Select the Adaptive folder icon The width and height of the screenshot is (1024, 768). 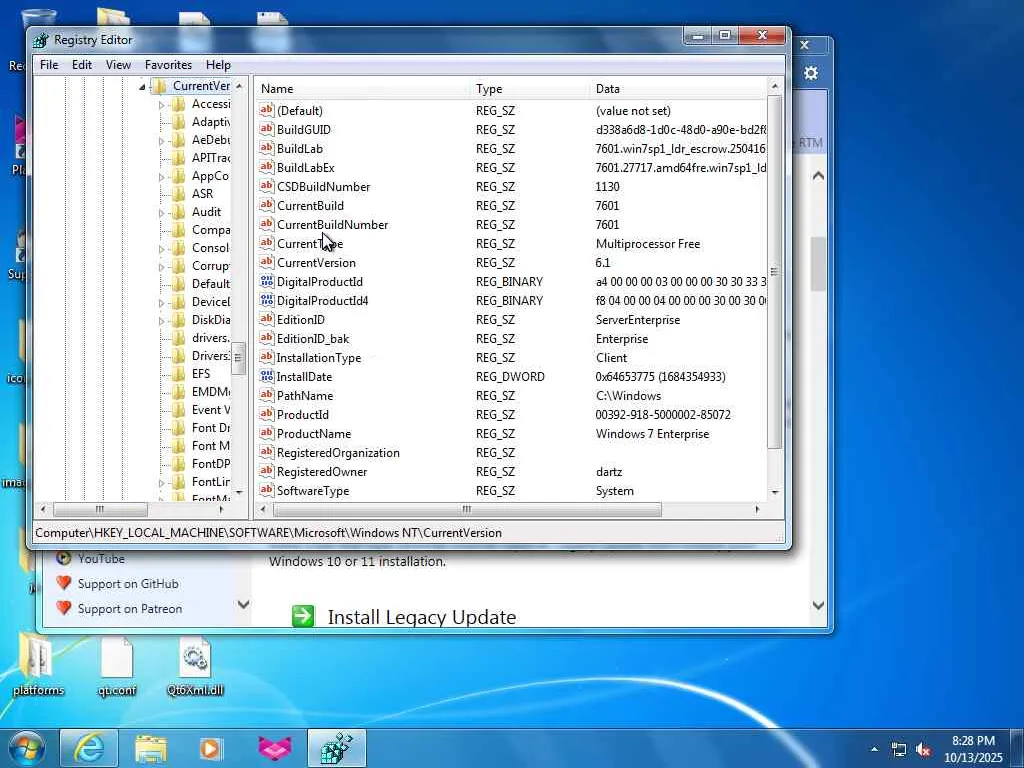pyautogui.click(x=178, y=122)
